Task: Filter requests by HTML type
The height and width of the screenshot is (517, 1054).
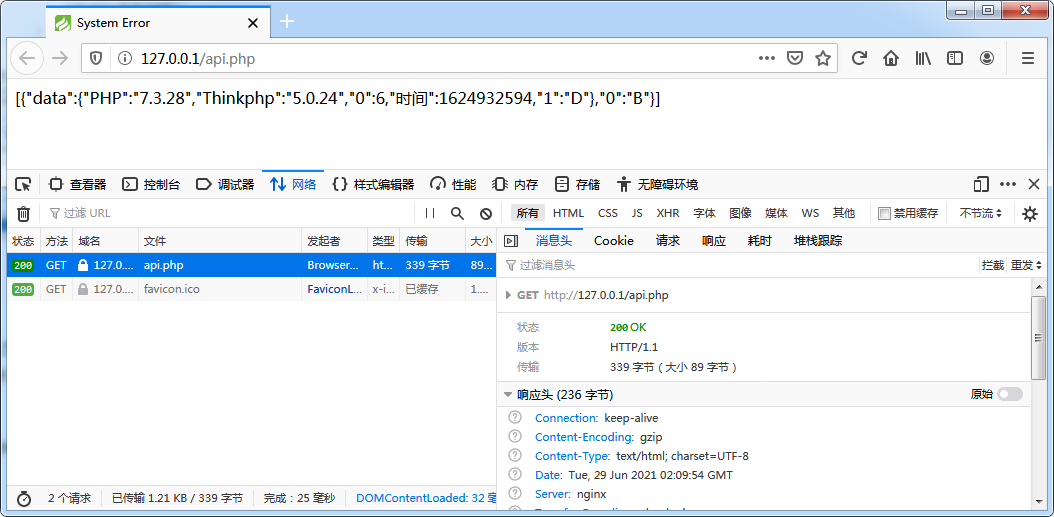Action: (x=569, y=213)
